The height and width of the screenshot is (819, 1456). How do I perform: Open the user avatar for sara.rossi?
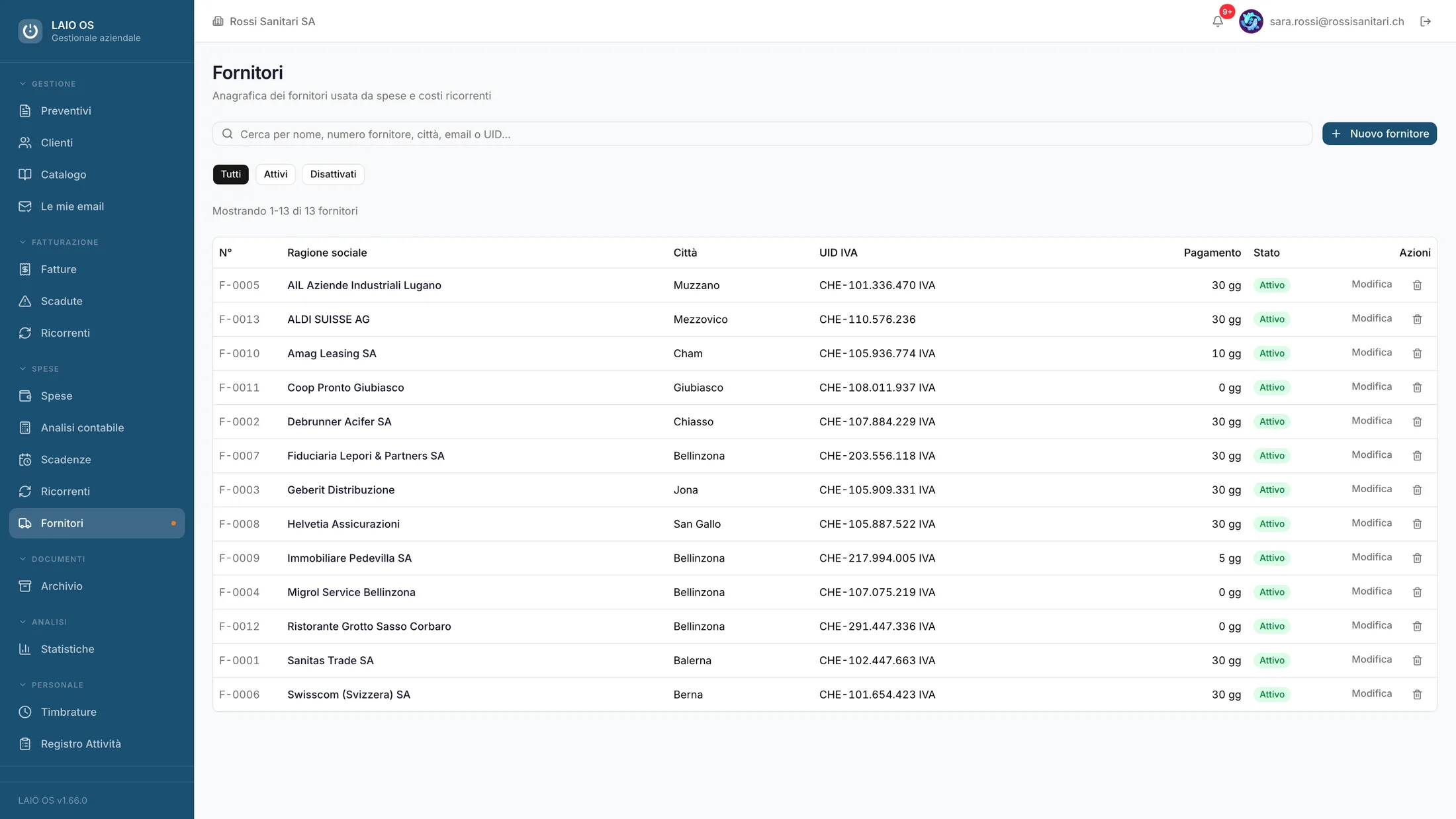coord(1251,21)
